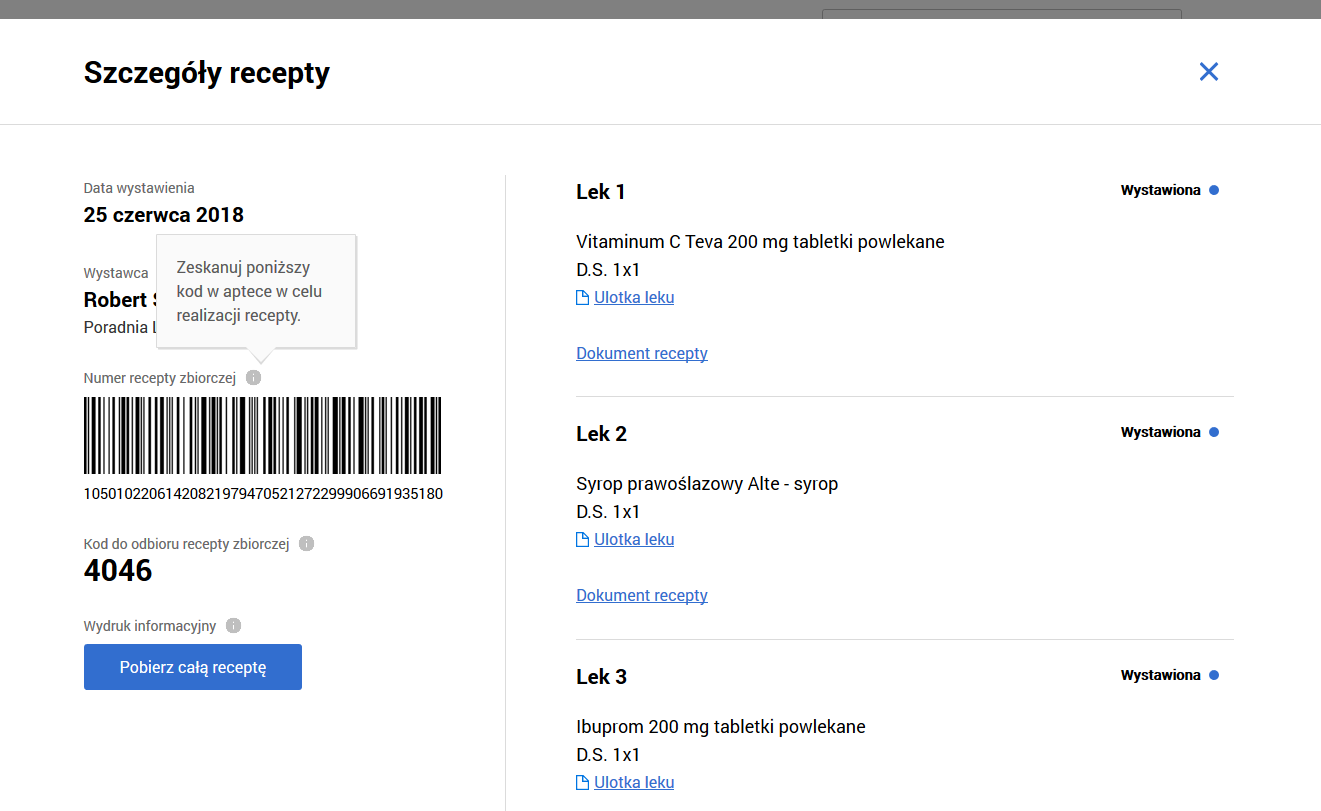
Task: Click info icon beside Wydruk informacyjny
Action: tap(233, 626)
